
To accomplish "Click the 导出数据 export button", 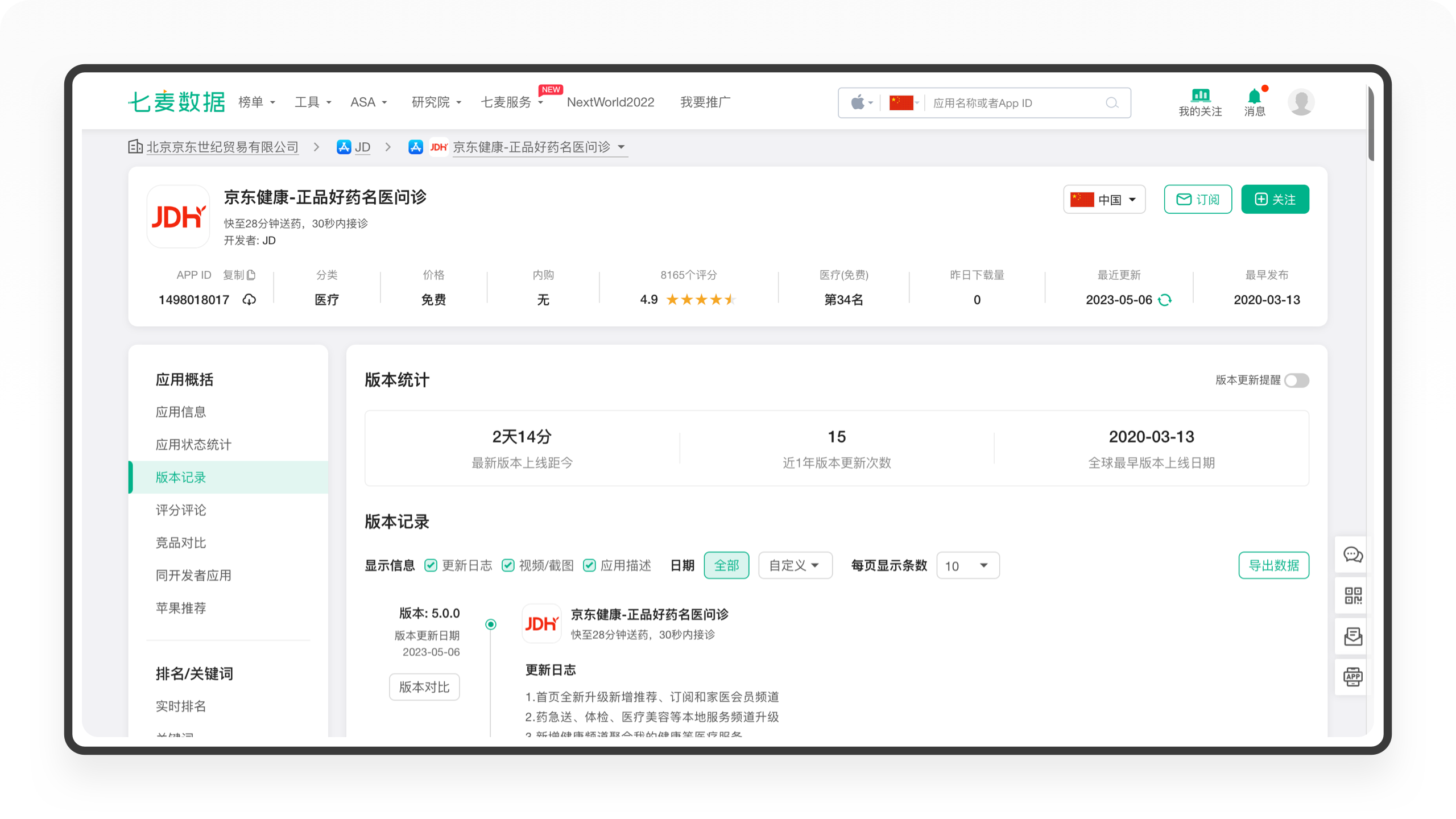I will (x=1273, y=565).
